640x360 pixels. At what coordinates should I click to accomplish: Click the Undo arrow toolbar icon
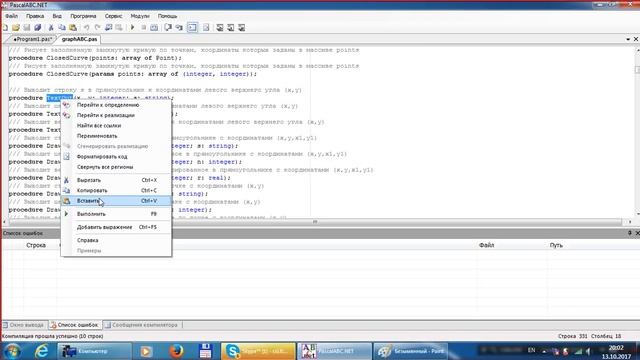(87, 28)
